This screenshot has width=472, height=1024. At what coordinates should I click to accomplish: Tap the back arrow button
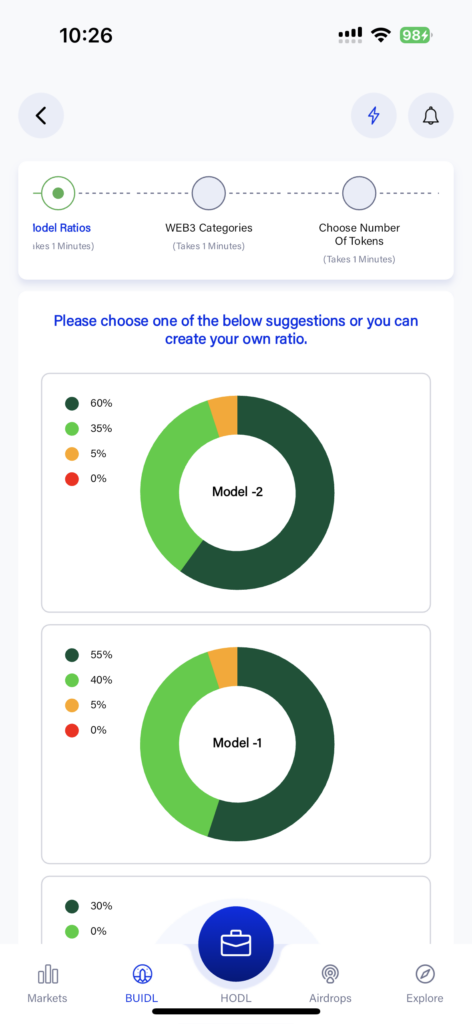(41, 116)
